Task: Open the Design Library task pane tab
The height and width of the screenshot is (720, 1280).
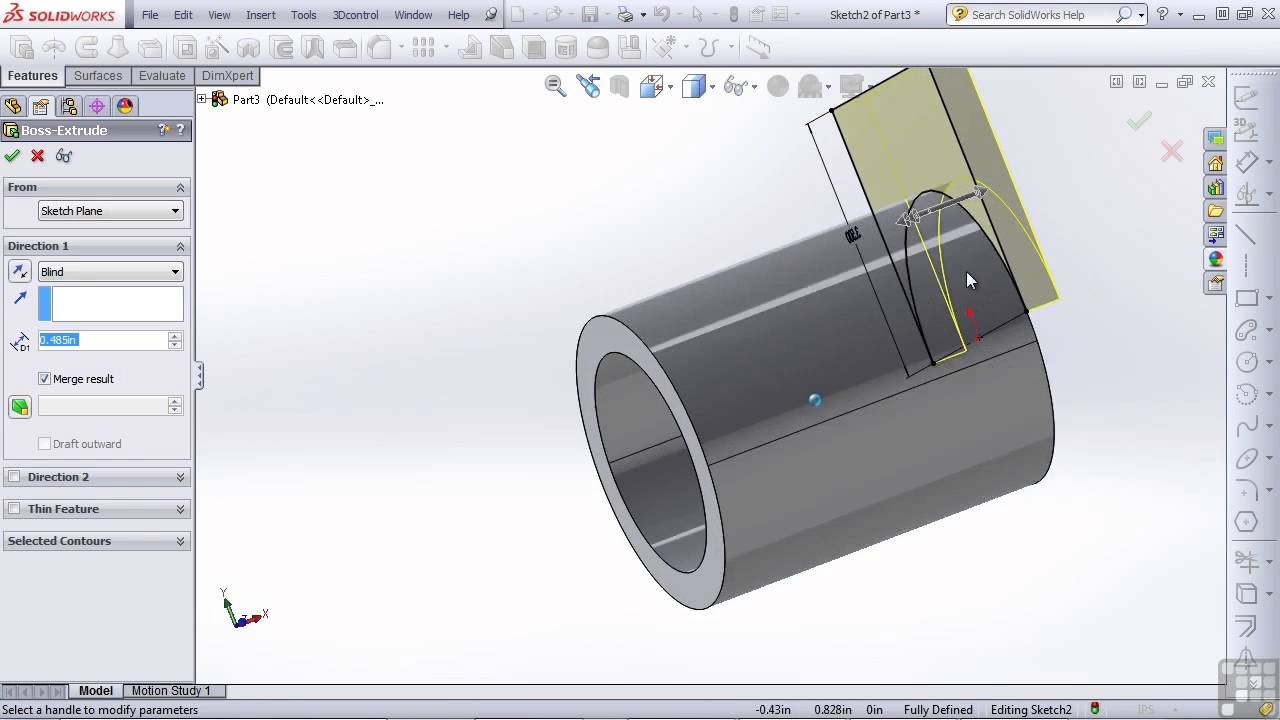Action: pos(1216,187)
